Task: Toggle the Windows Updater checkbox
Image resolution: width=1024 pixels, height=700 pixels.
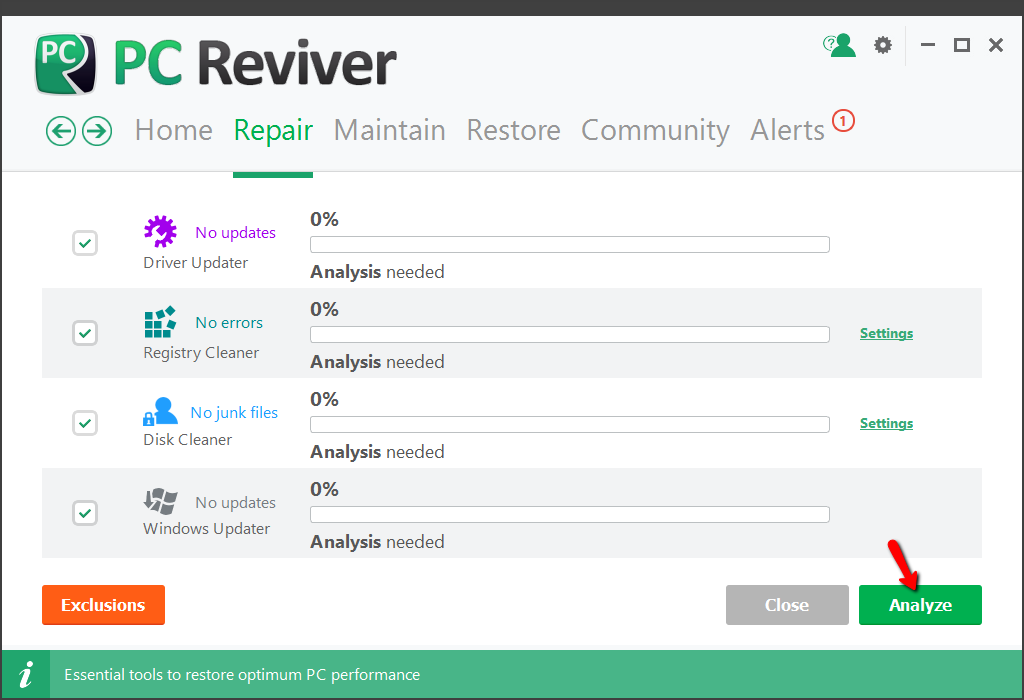Action: (85, 513)
